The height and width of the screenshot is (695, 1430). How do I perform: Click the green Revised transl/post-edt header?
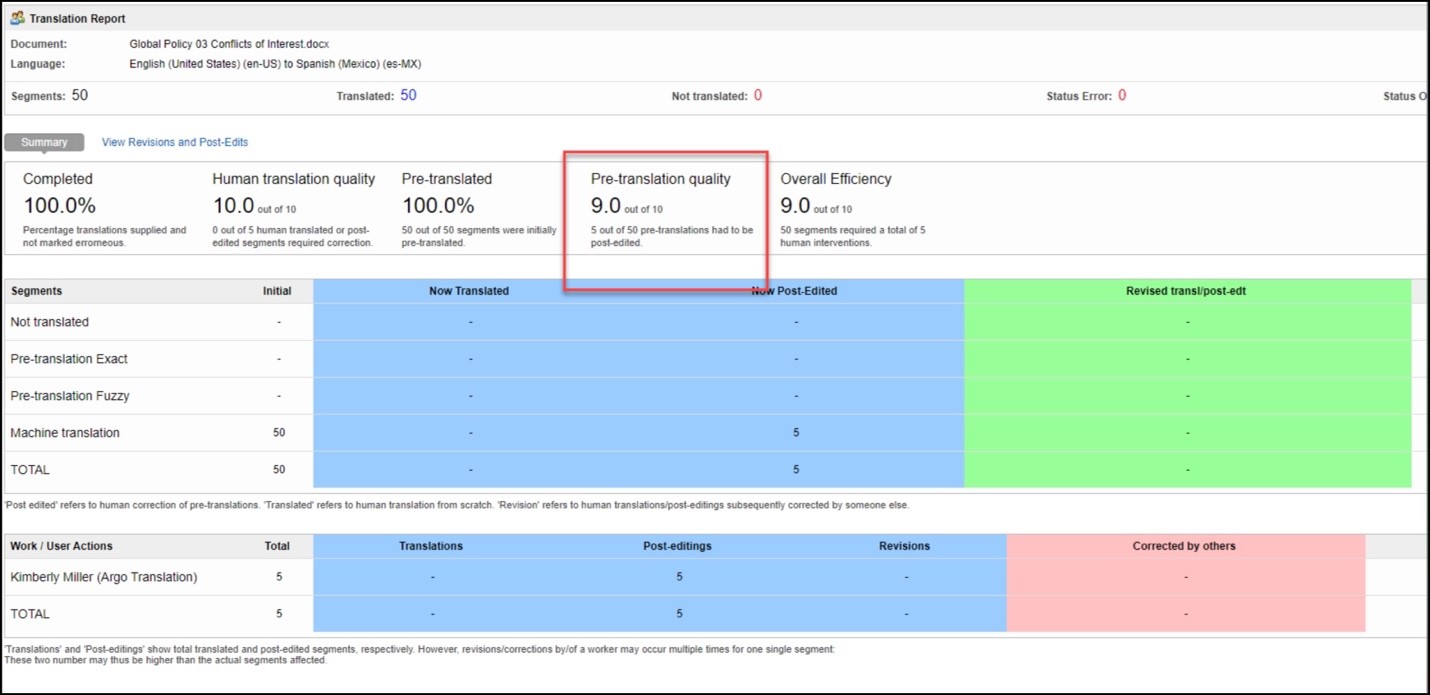point(1186,291)
